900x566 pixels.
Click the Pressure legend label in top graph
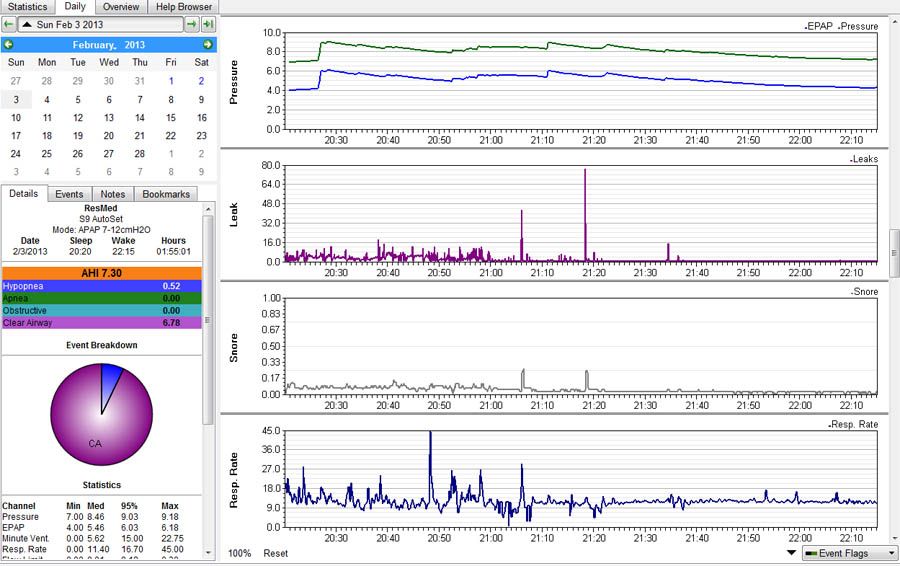coord(858,26)
